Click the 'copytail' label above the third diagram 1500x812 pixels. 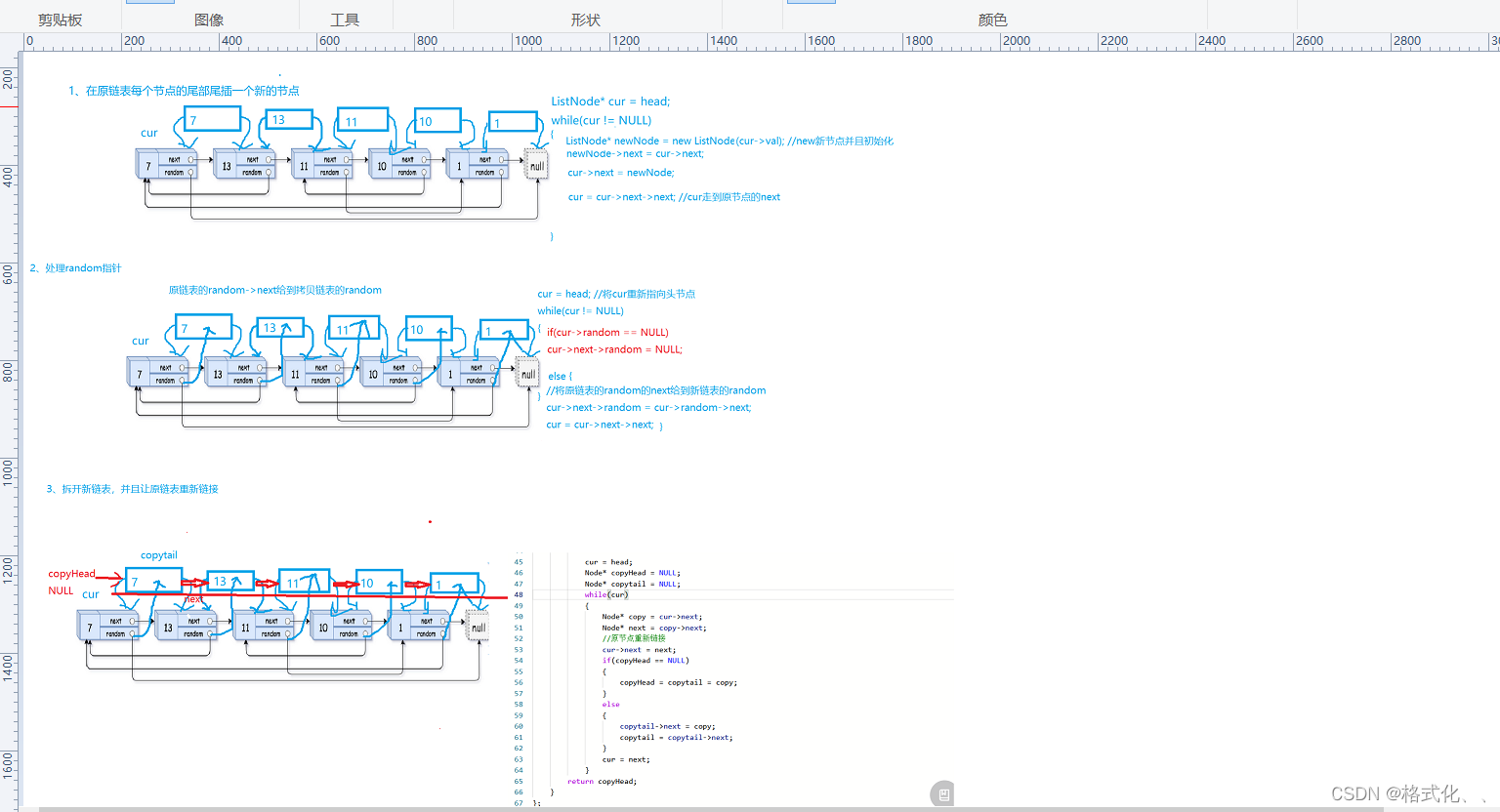[x=159, y=555]
